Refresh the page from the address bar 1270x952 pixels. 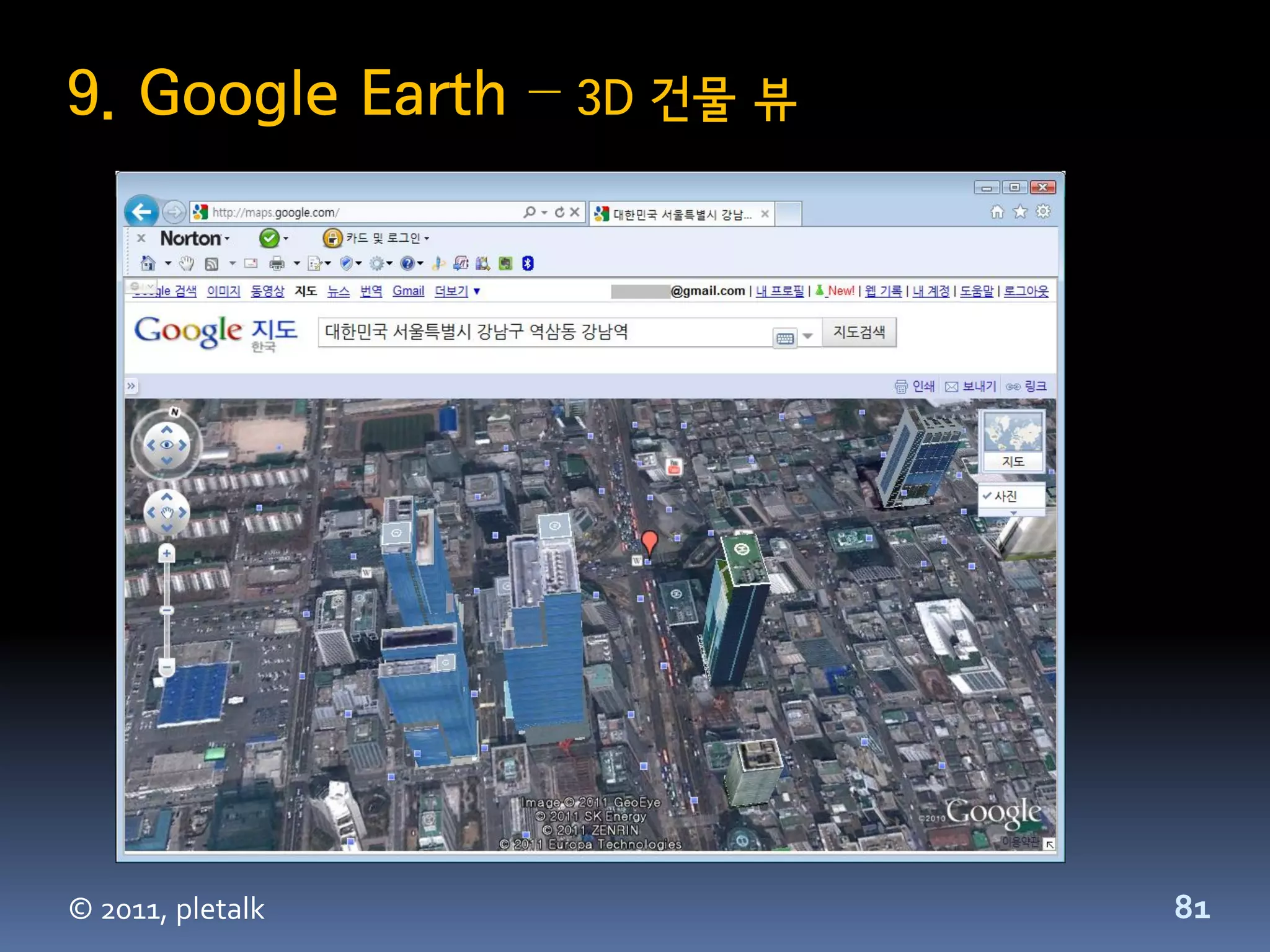pyautogui.click(x=560, y=212)
